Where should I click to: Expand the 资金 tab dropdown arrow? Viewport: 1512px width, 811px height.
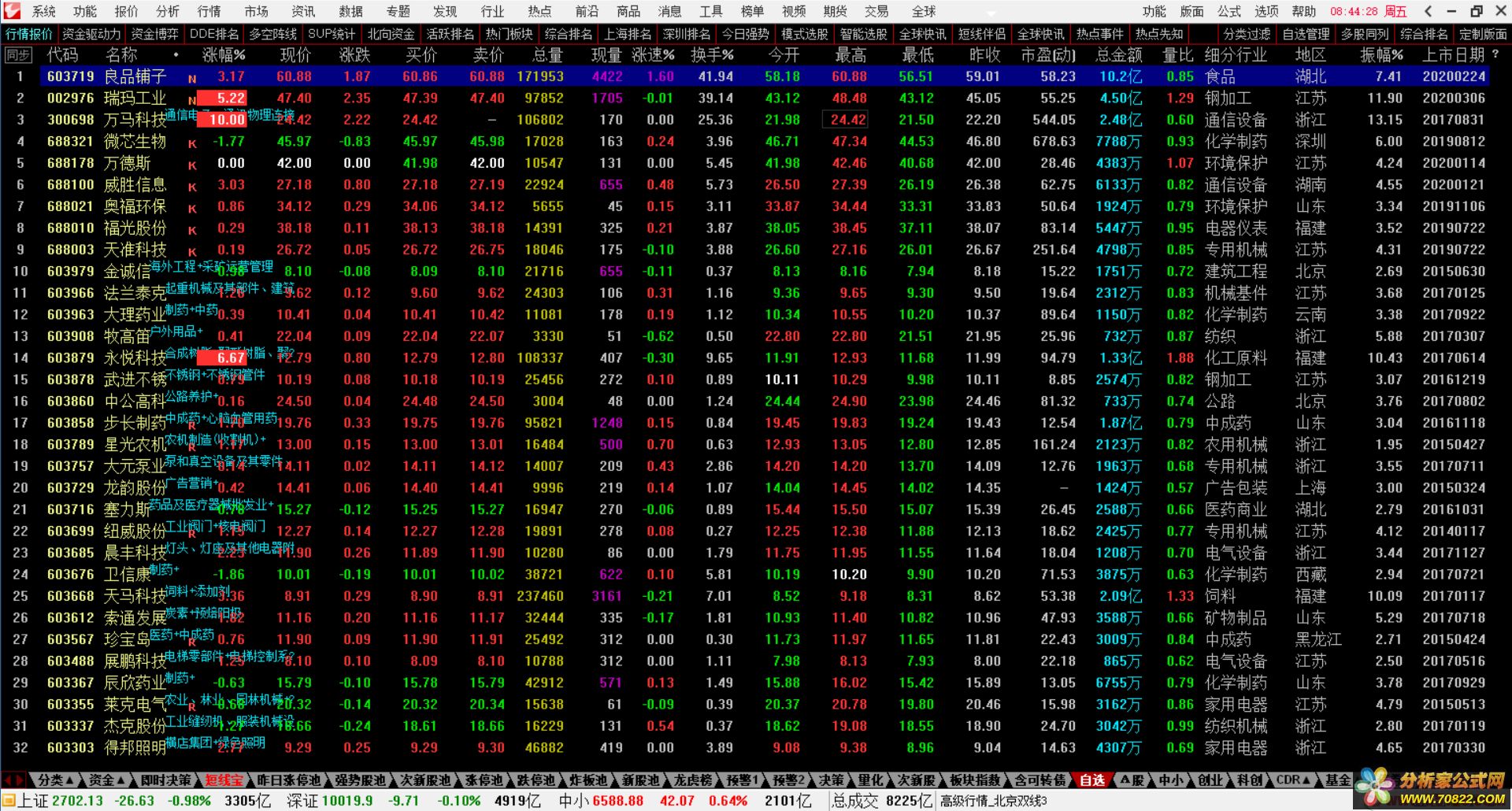pos(121,780)
